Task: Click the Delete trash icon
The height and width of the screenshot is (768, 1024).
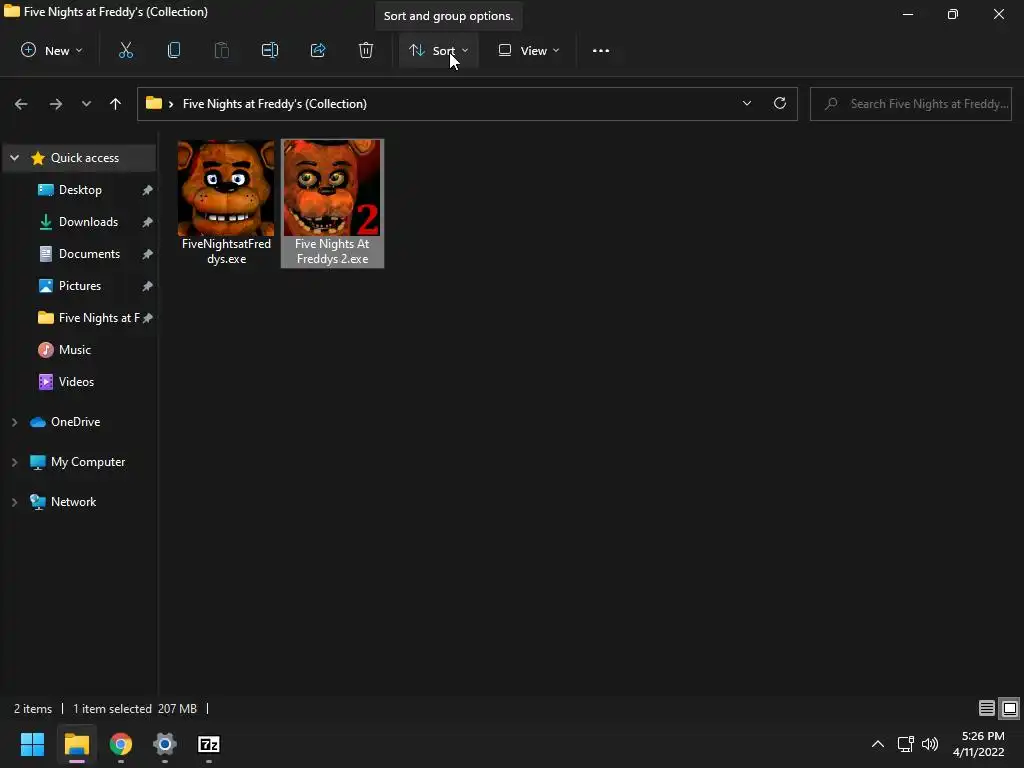Action: 366,50
